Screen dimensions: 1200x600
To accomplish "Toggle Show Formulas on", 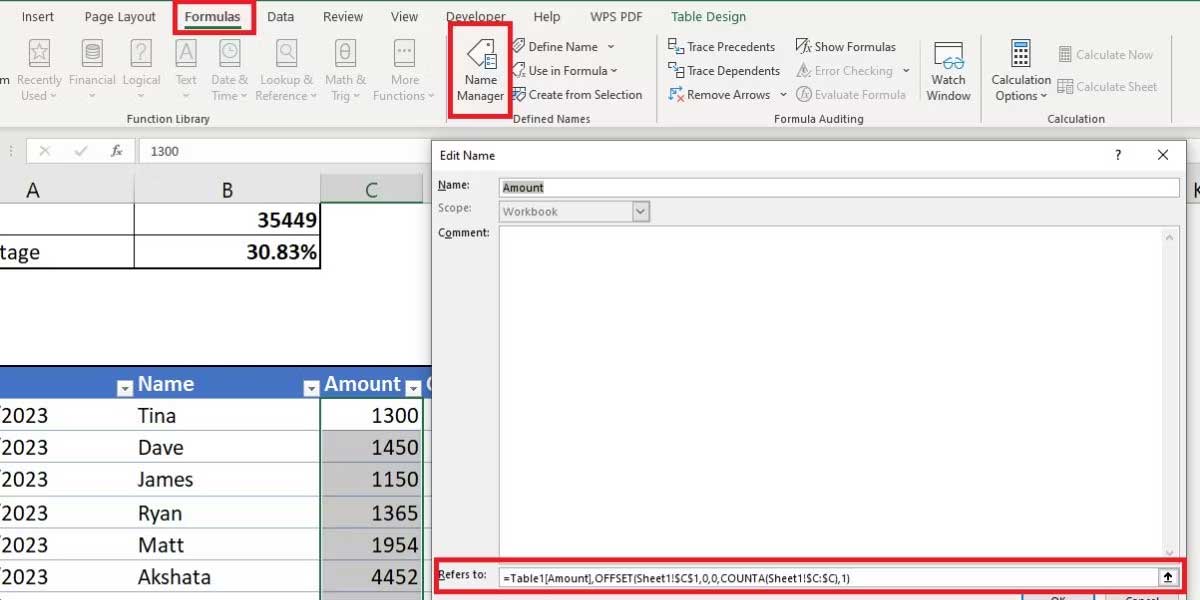I will click(846, 46).
